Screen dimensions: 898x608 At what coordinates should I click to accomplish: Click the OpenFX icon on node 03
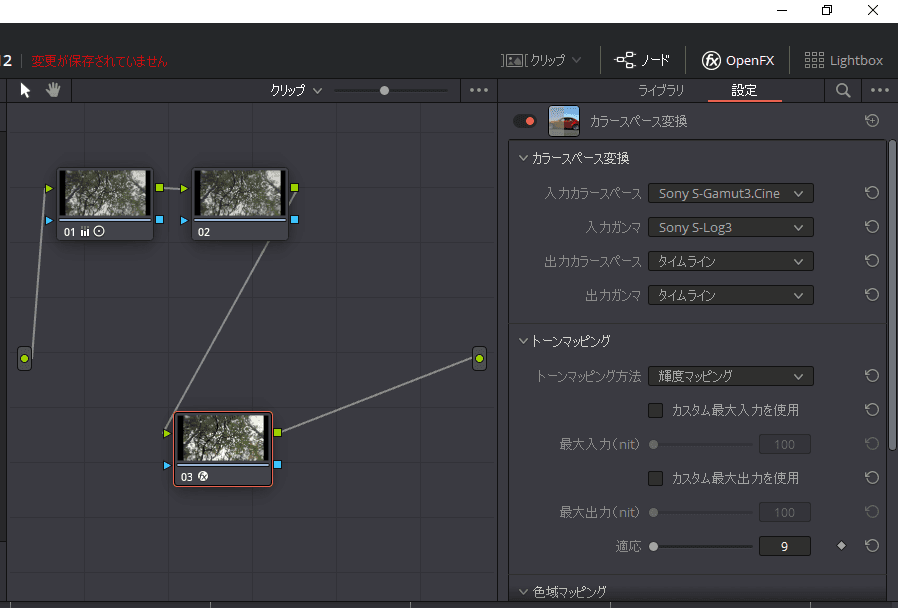coord(203,476)
